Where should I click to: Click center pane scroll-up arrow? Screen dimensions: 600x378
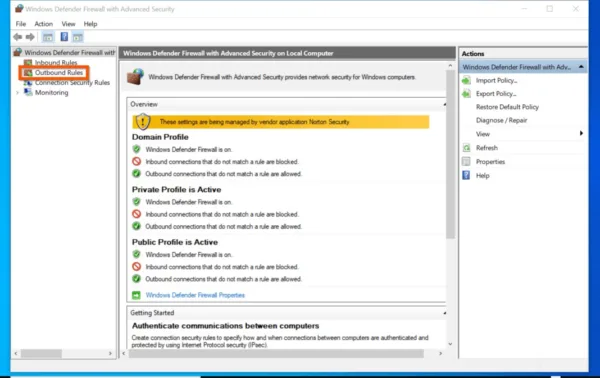pyautogui.click(x=450, y=66)
